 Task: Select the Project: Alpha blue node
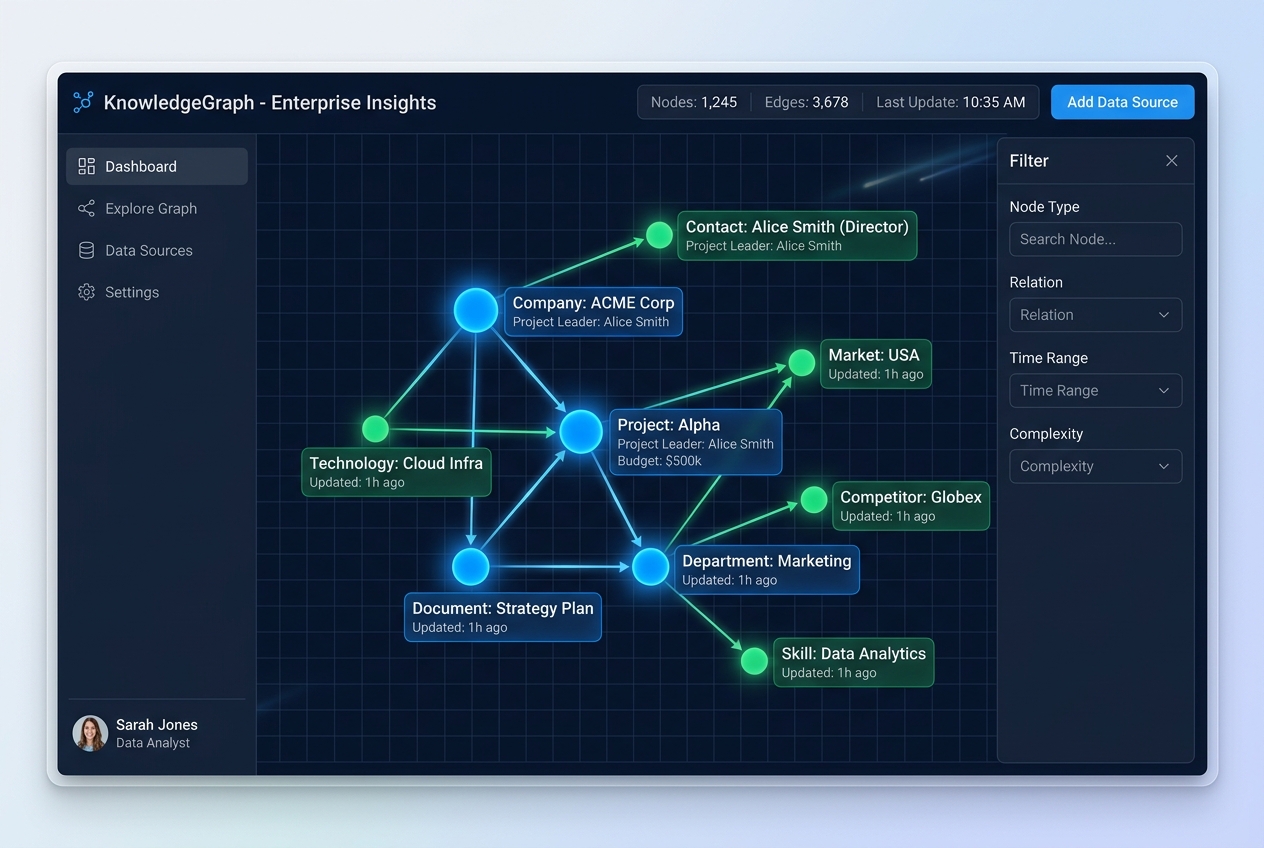tap(581, 431)
